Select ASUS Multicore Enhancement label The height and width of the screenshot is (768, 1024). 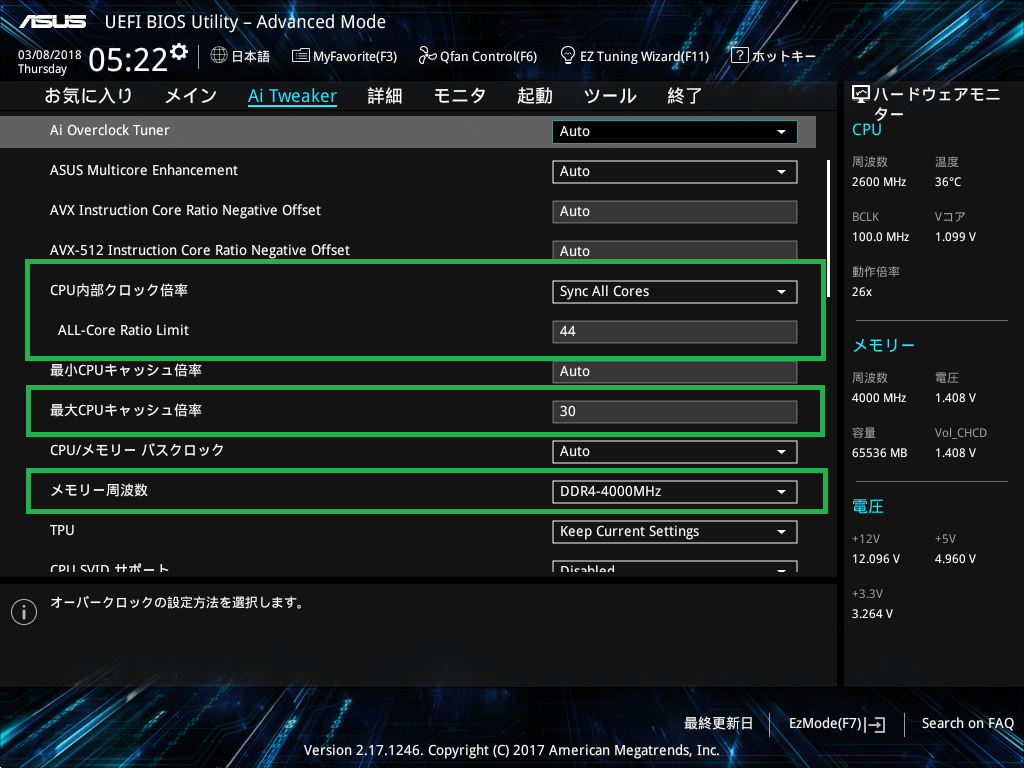click(144, 170)
